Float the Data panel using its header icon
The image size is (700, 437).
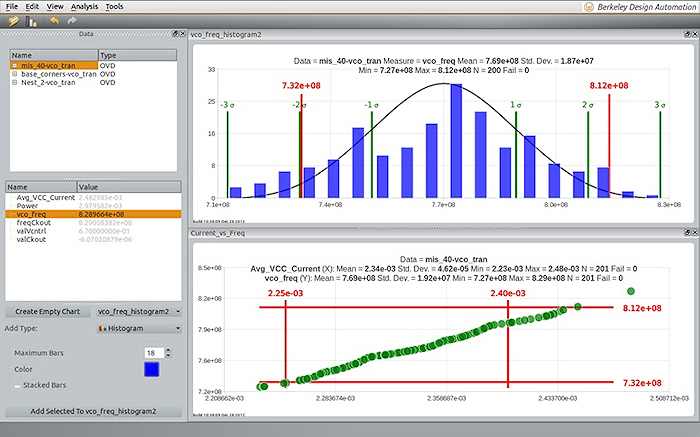pyautogui.click(x=173, y=34)
